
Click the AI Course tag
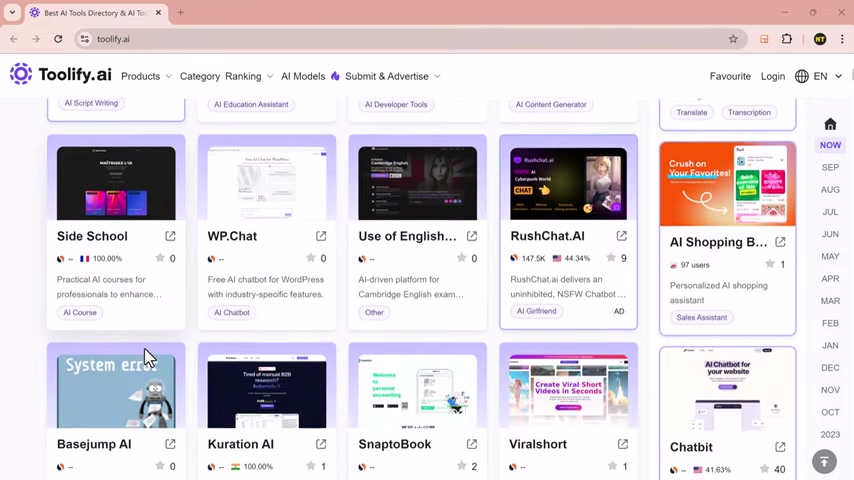(x=80, y=313)
